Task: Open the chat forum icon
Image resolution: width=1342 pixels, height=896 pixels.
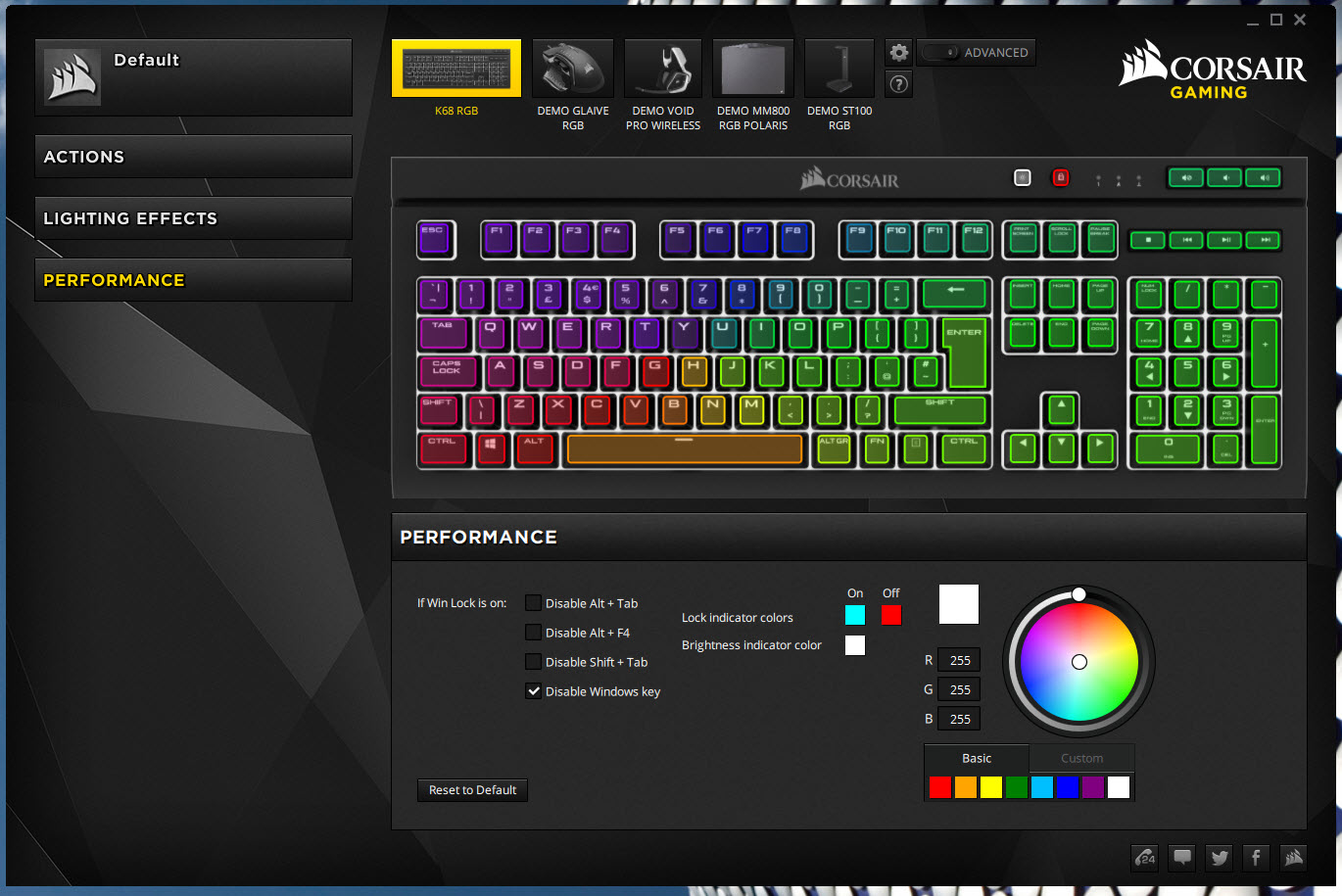Action: coord(1182,858)
